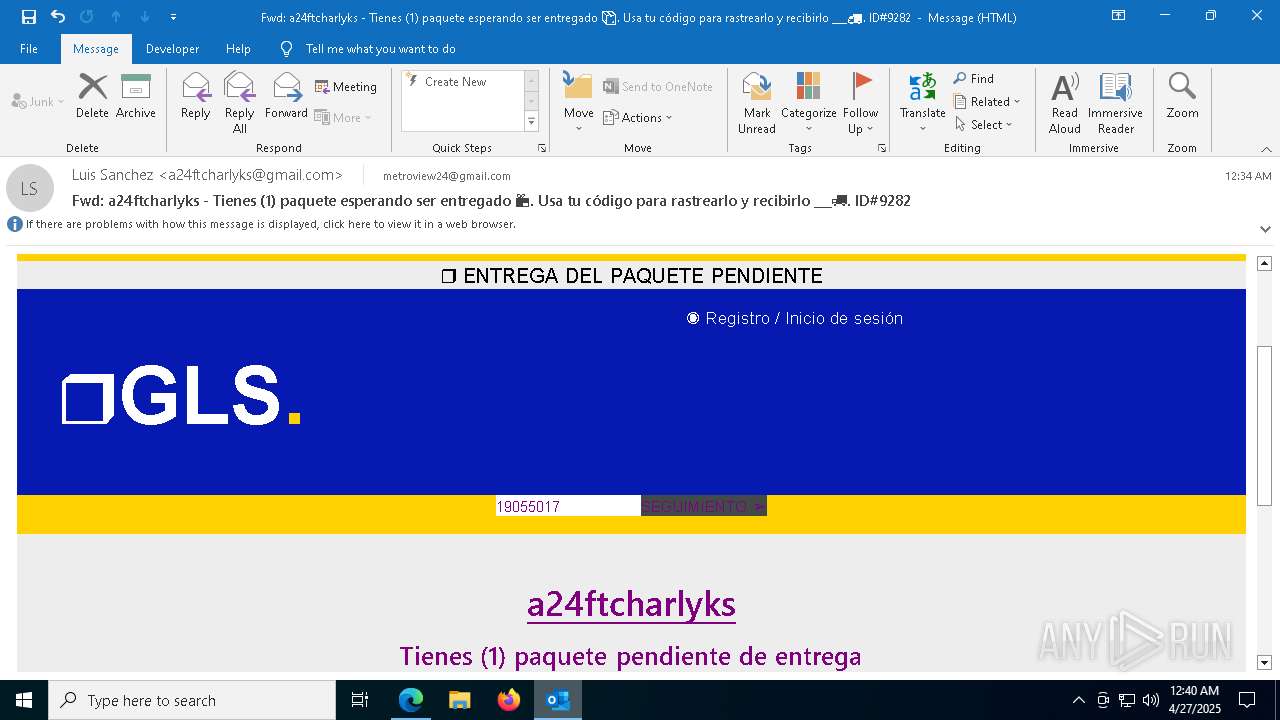Run the Create New quick step

[462, 82]
